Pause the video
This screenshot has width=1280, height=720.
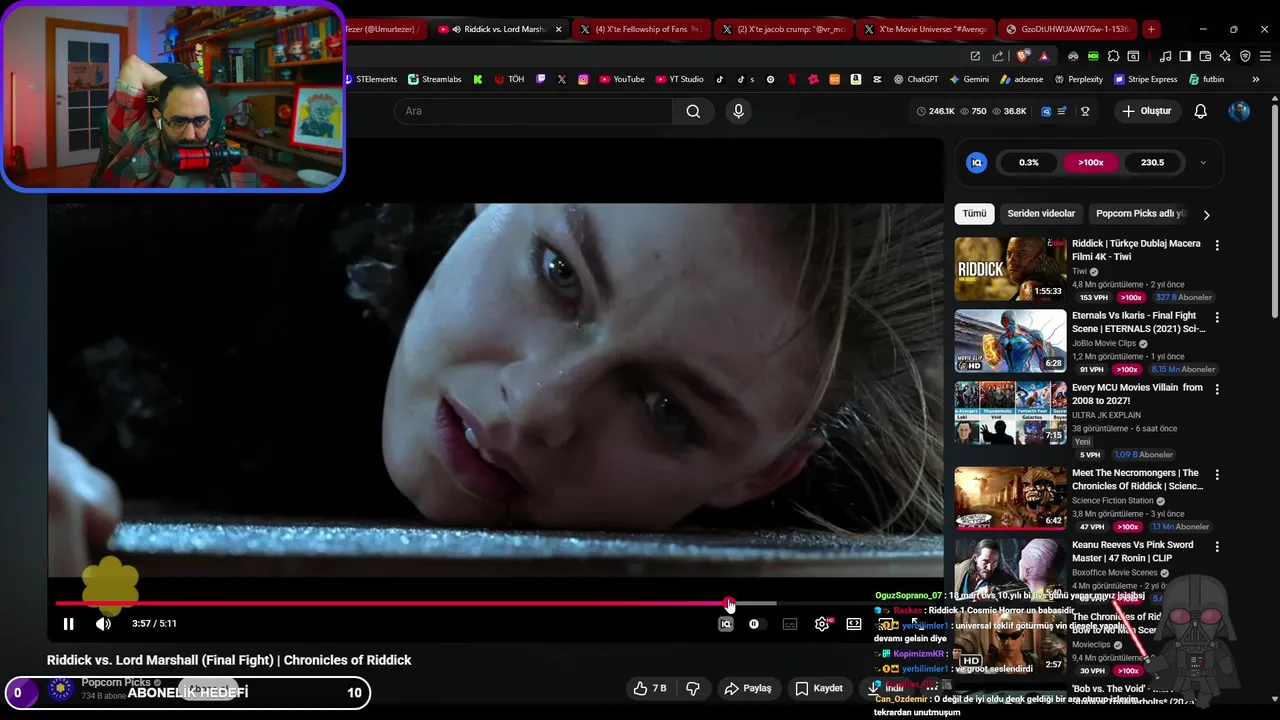[x=69, y=624]
